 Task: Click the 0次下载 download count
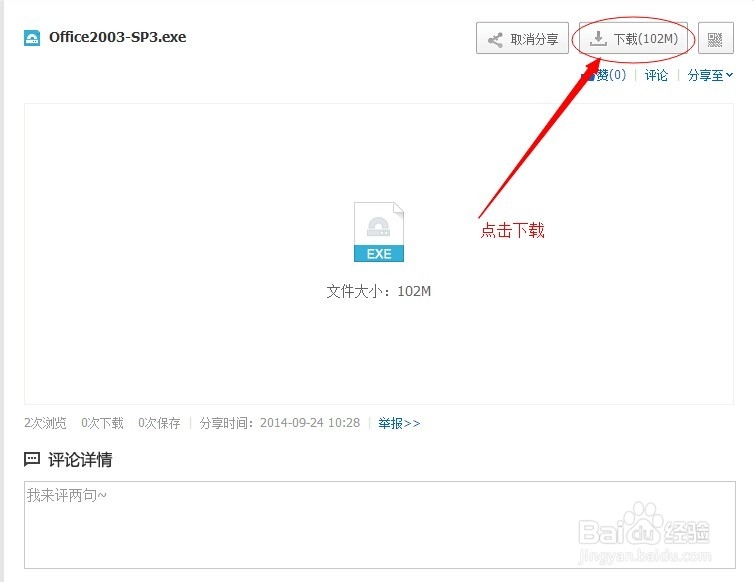tap(102, 423)
